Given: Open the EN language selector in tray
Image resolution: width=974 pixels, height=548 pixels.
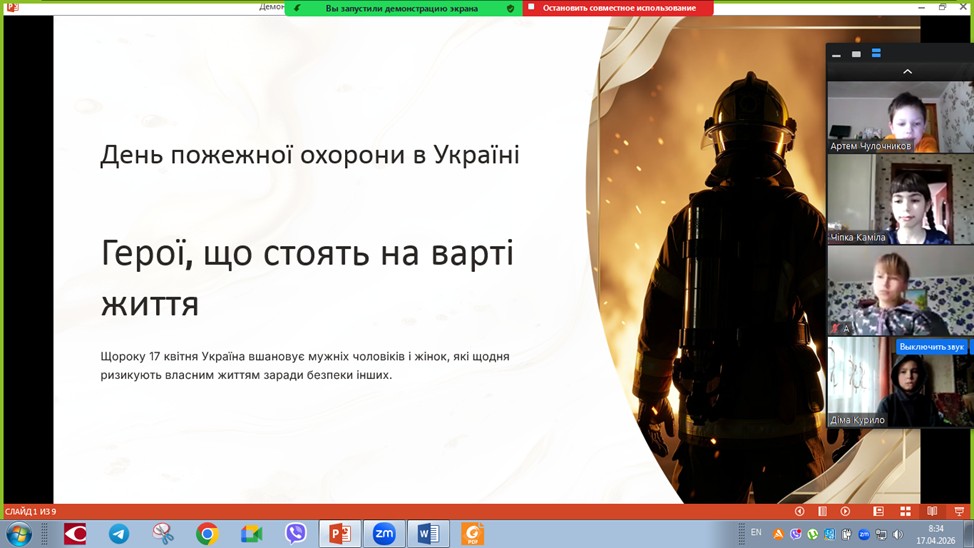Looking at the screenshot, I should 756,533.
